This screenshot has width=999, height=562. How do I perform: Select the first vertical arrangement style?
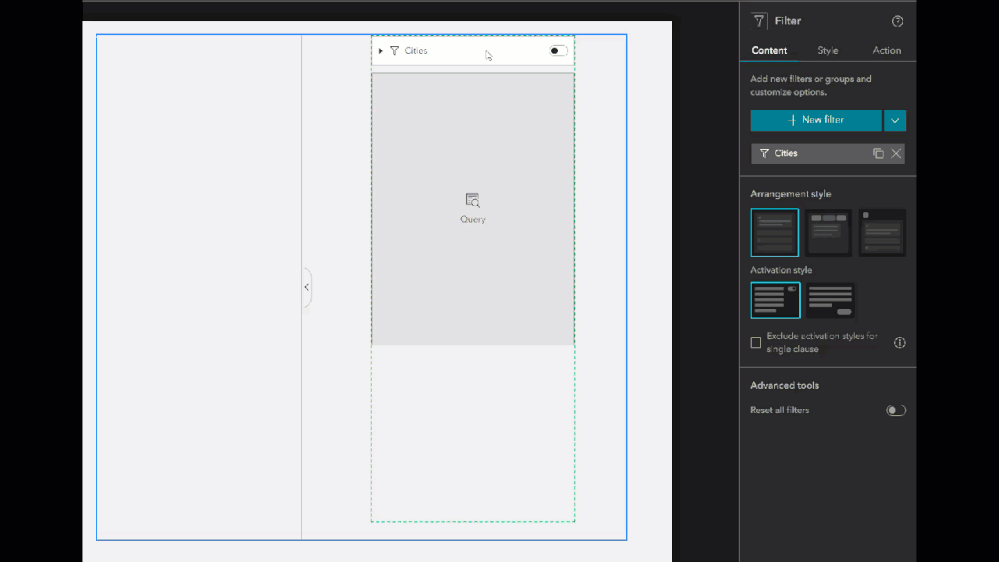click(x=774, y=233)
